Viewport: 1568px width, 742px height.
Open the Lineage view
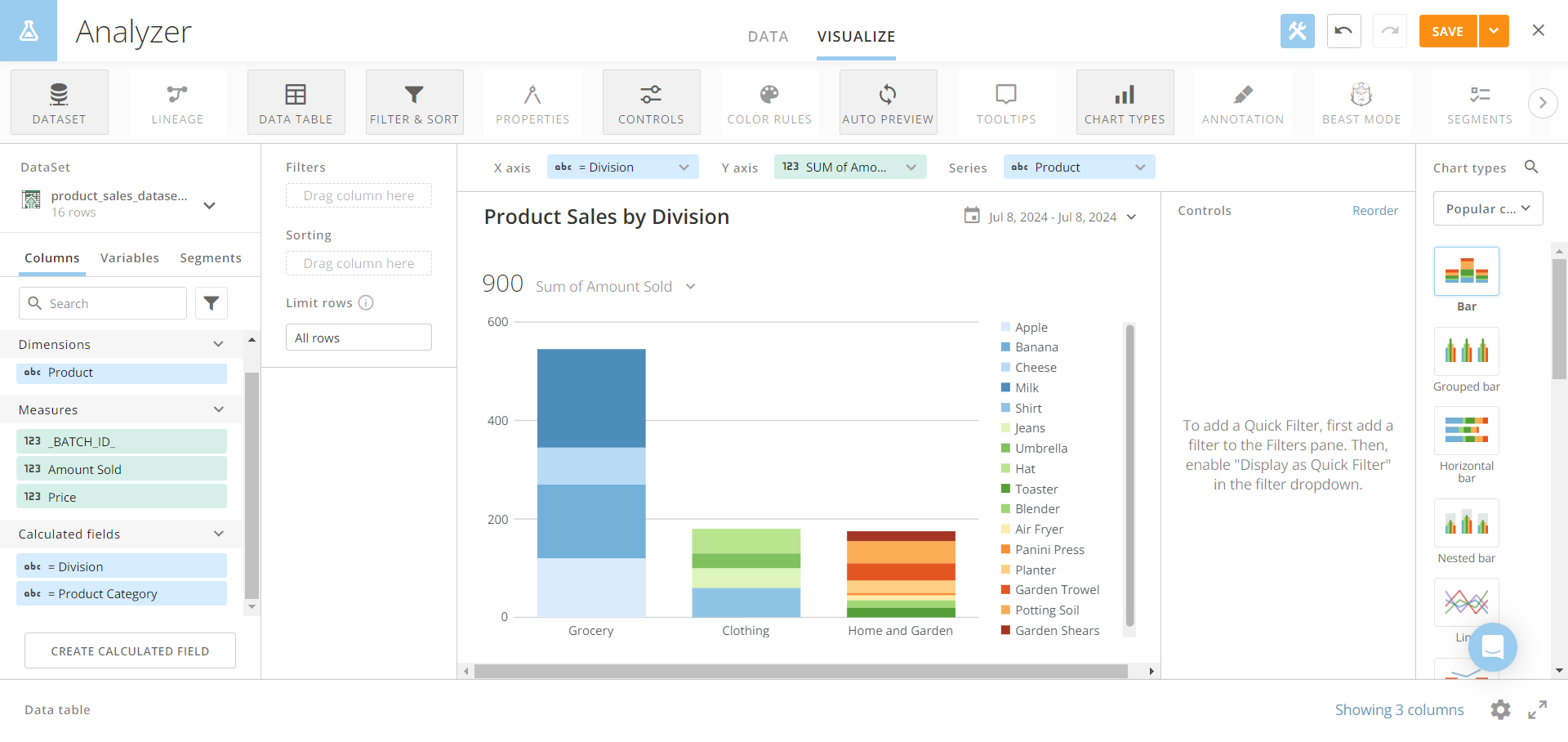[177, 102]
